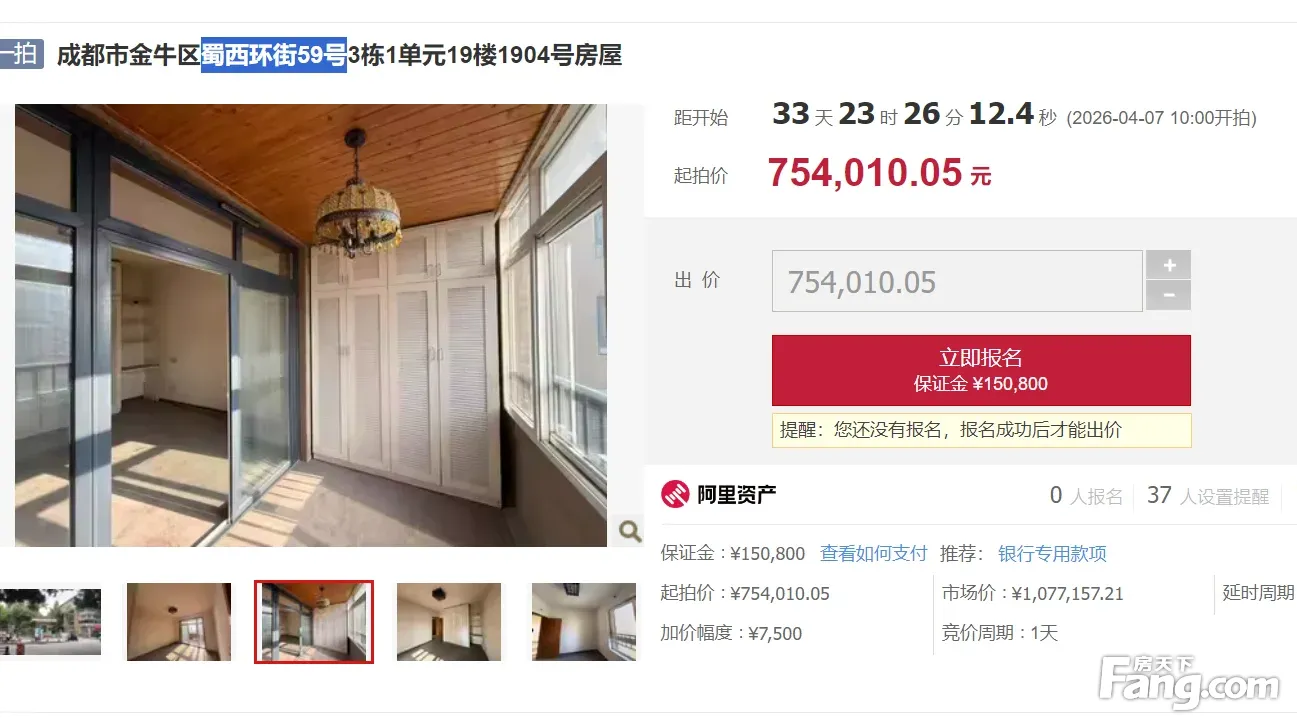The width and height of the screenshot is (1297, 724).
Task: Open the 查看如何支付 link
Action: [x=874, y=553]
